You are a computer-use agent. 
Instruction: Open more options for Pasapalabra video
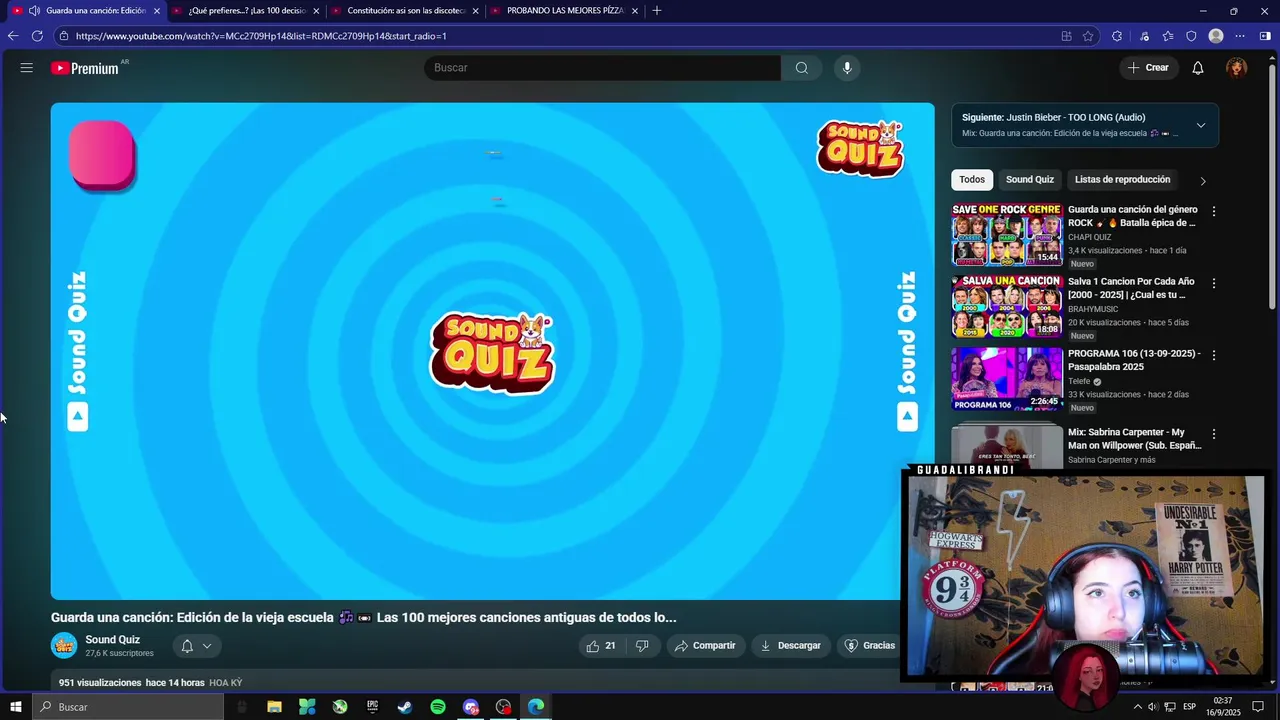[x=1214, y=356]
